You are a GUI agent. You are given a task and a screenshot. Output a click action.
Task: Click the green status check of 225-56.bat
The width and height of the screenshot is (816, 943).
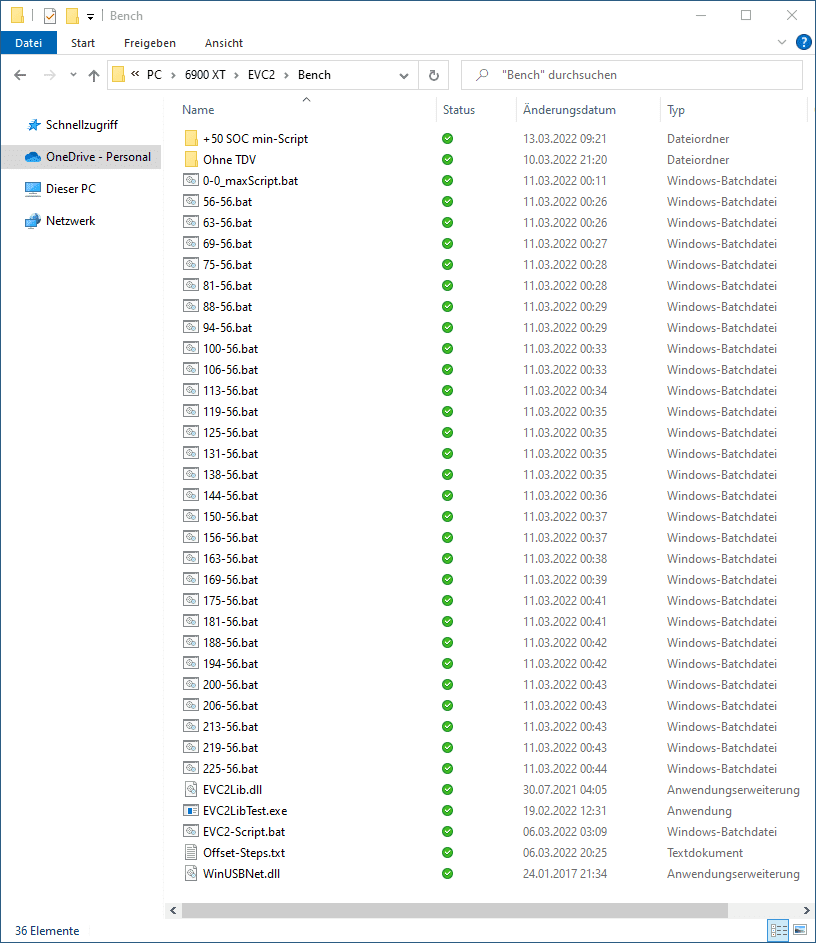447,769
